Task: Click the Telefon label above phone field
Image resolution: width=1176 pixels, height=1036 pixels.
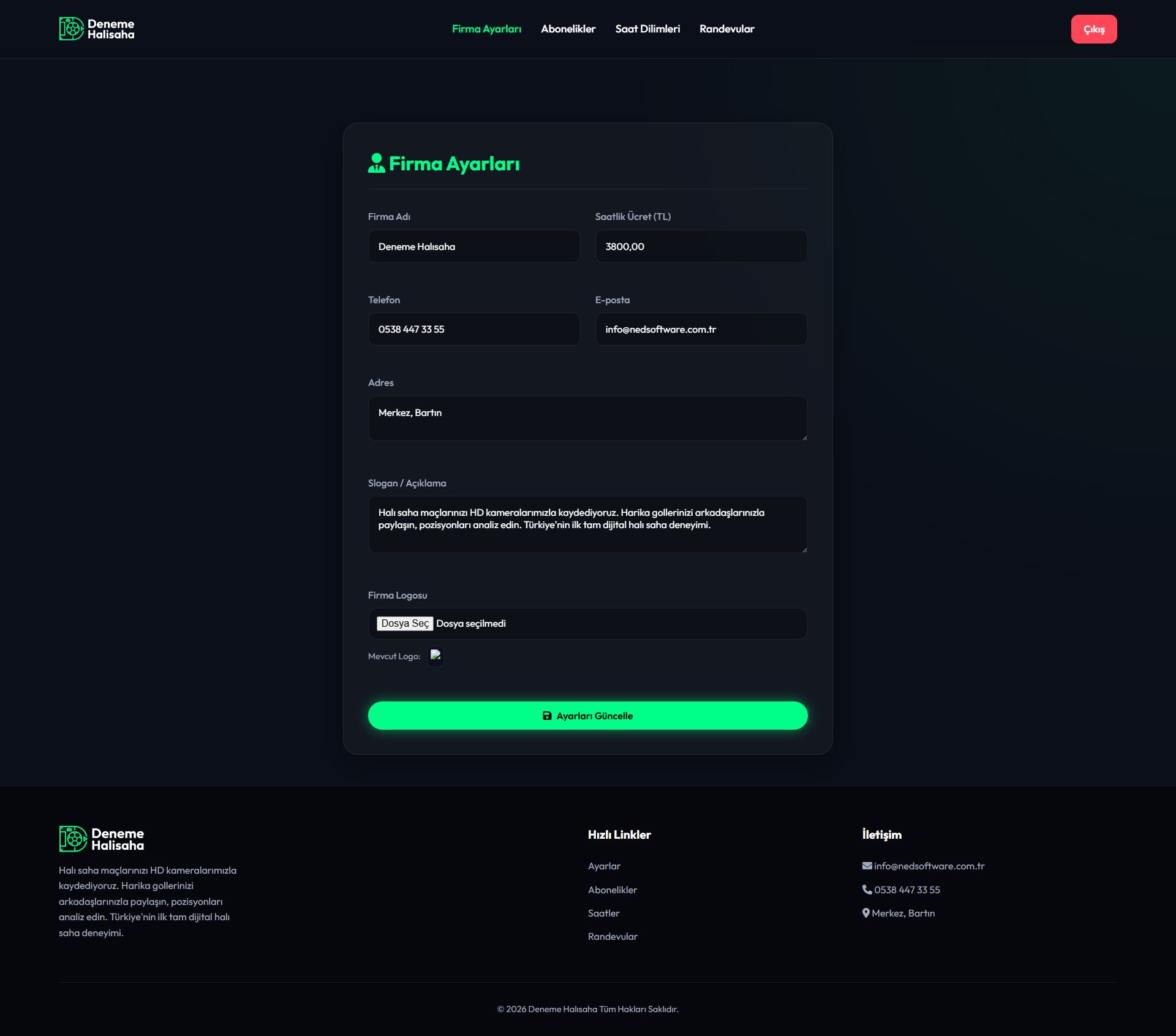Action: coord(383,300)
